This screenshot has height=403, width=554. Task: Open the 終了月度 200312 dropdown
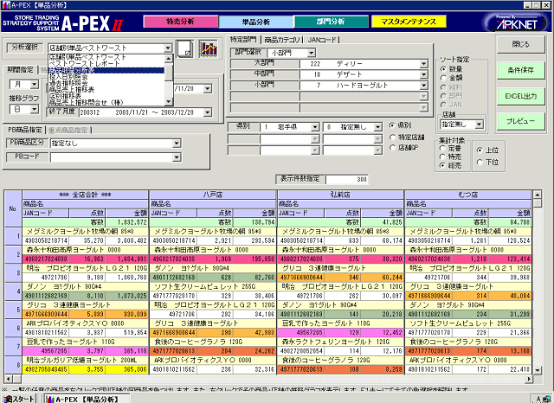click(208, 112)
